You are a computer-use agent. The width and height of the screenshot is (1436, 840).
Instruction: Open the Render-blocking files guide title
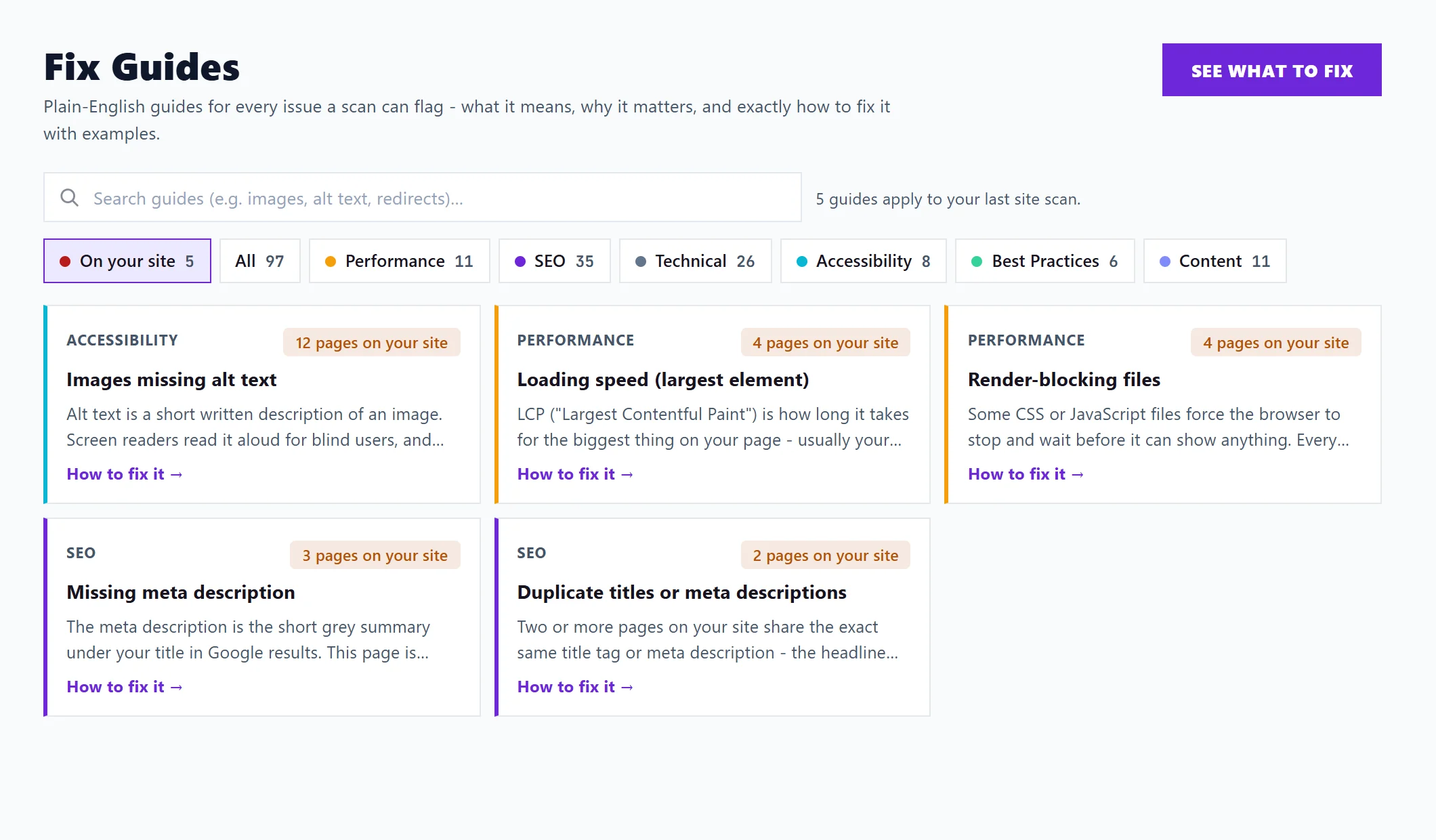(x=1064, y=380)
